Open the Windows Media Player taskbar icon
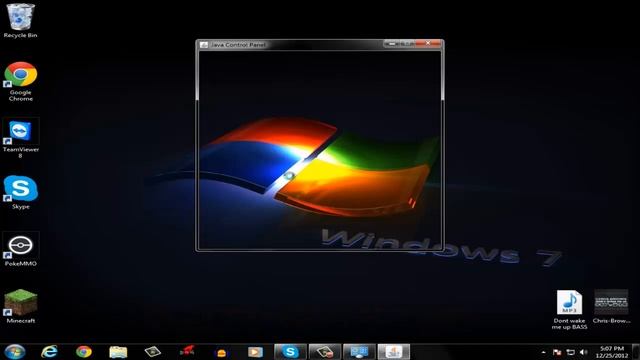The height and width of the screenshot is (360, 640). pos(255,351)
